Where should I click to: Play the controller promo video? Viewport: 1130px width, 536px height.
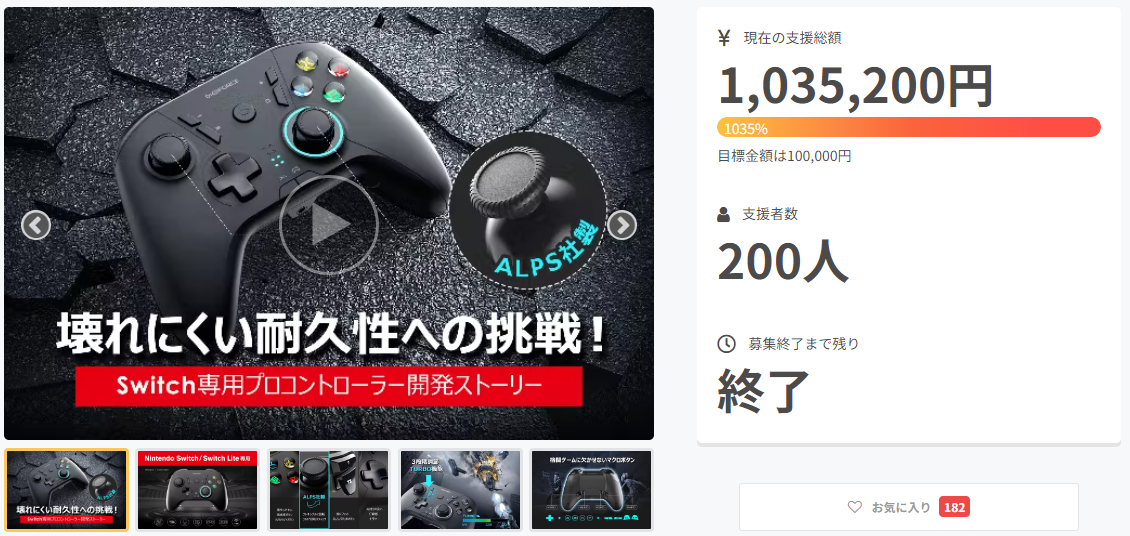(x=329, y=225)
